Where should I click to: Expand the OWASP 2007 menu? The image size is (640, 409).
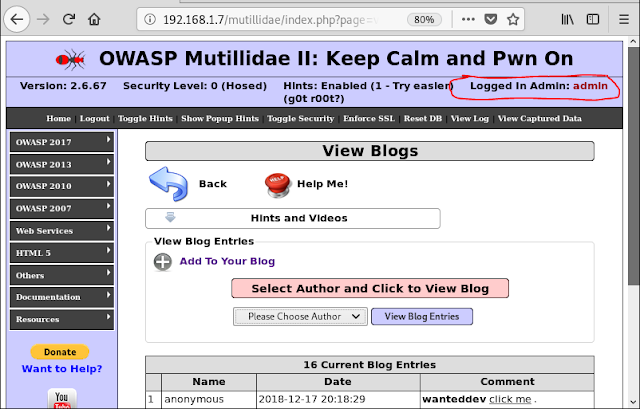(62, 209)
